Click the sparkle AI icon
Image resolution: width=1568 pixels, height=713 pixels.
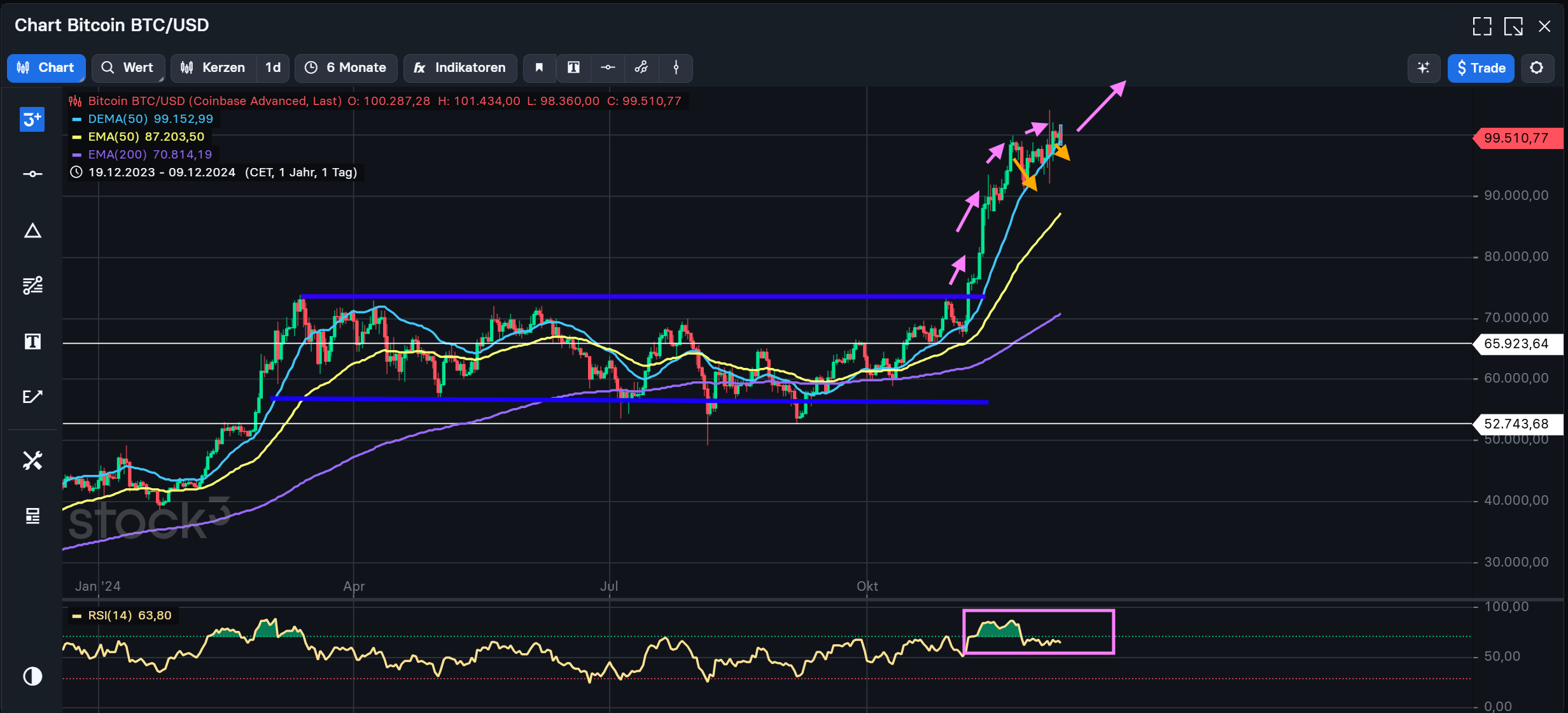click(x=1424, y=68)
